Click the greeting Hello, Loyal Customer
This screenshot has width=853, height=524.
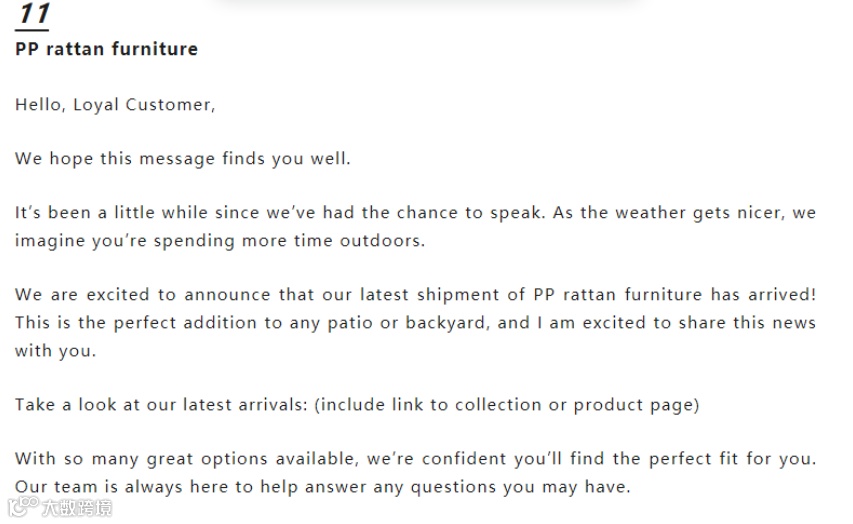pyautogui.click(x=115, y=104)
